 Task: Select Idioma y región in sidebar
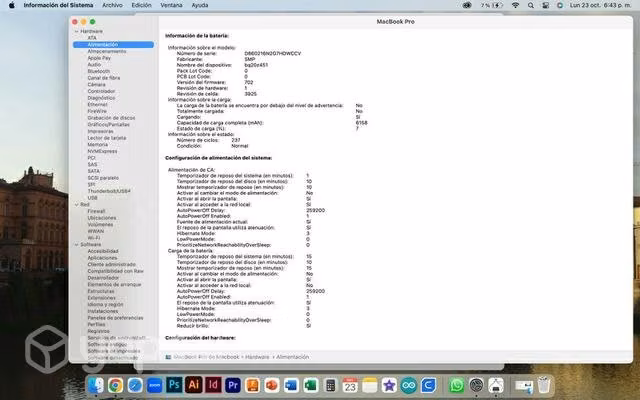pyautogui.click(x=105, y=304)
